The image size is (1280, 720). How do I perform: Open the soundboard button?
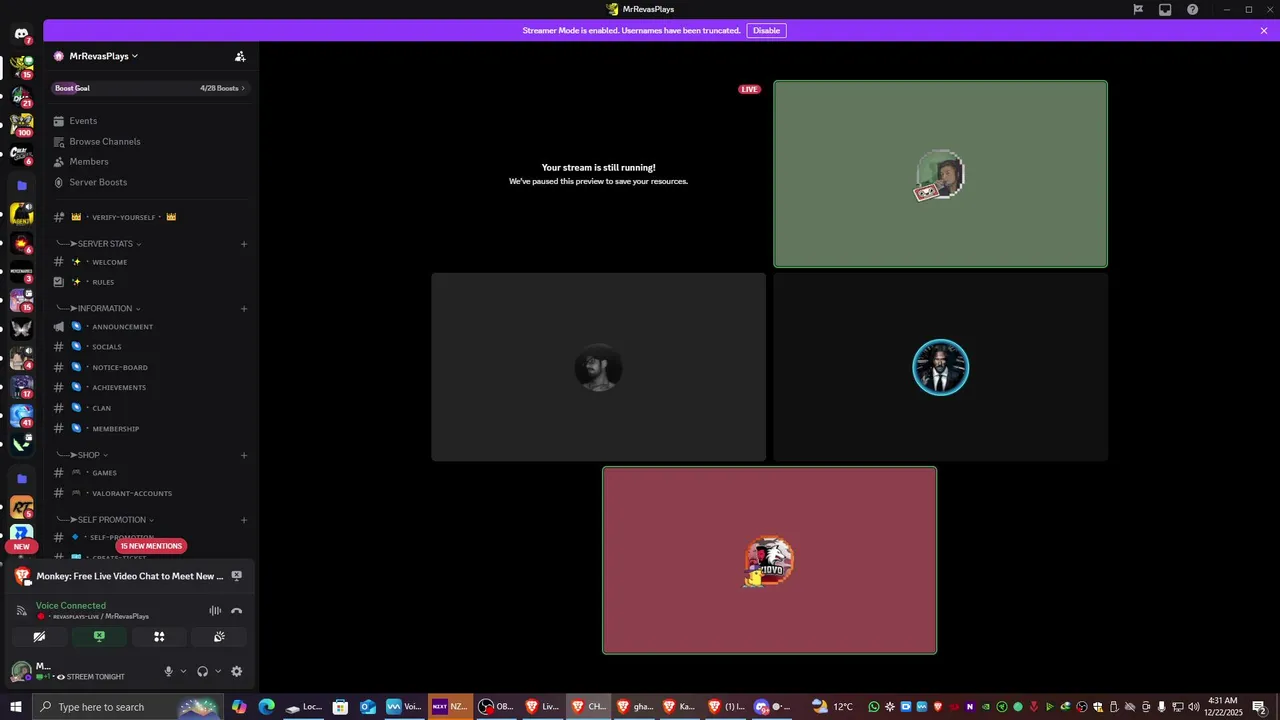219,636
